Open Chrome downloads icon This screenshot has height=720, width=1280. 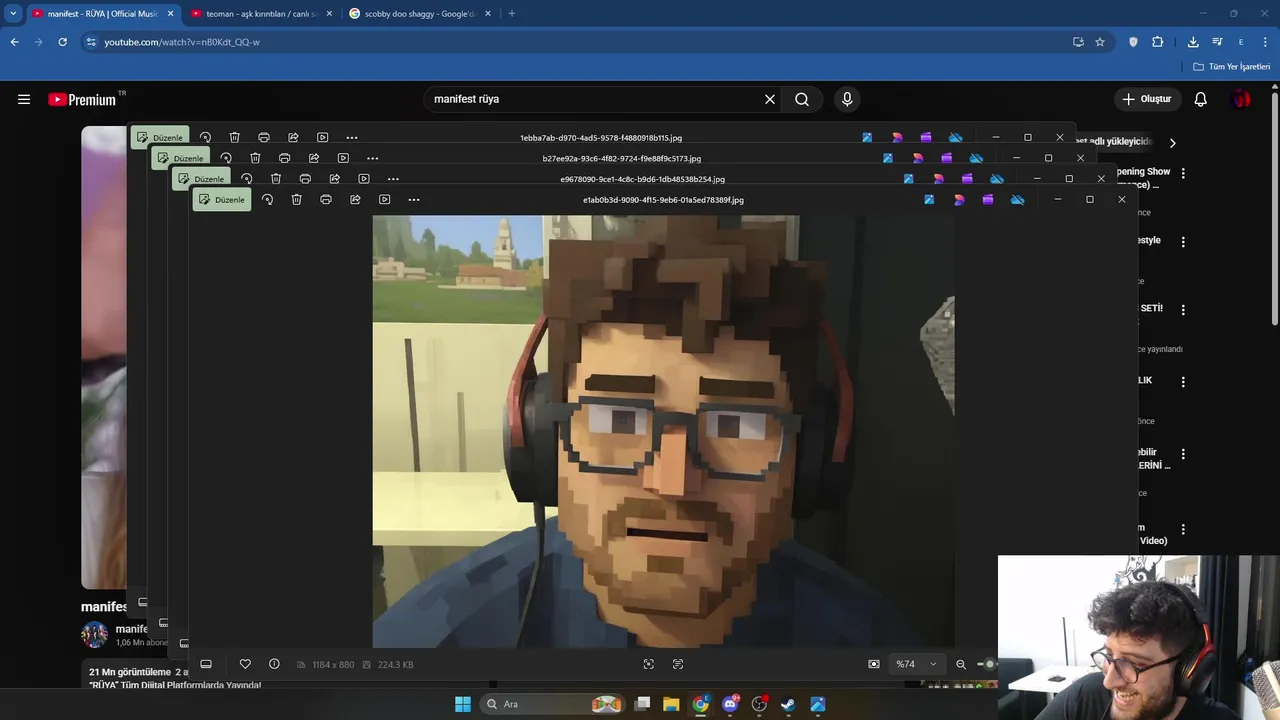pyautogui.click(x=1193, y=42)
